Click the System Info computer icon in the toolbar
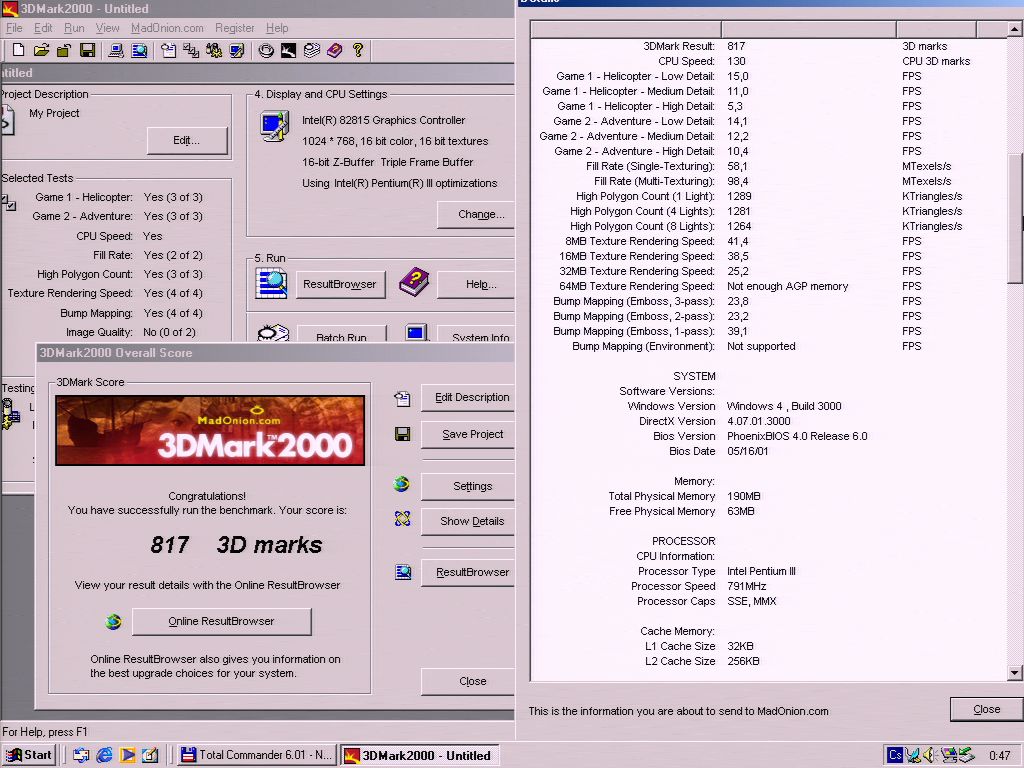Screen dimensions: 1024x768 click(116, 50)
